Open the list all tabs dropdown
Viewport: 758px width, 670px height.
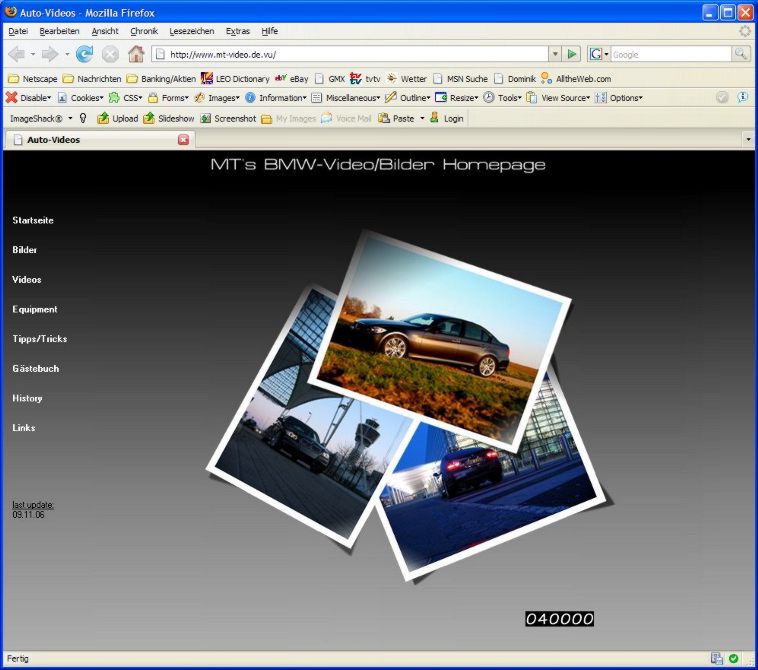pyautogui.click(x=748, y=140)
